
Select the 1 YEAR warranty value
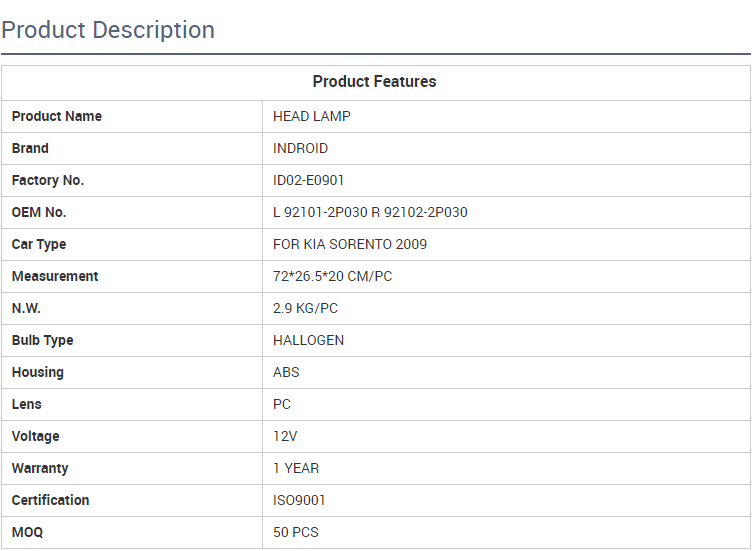click(x=296, y=468)
